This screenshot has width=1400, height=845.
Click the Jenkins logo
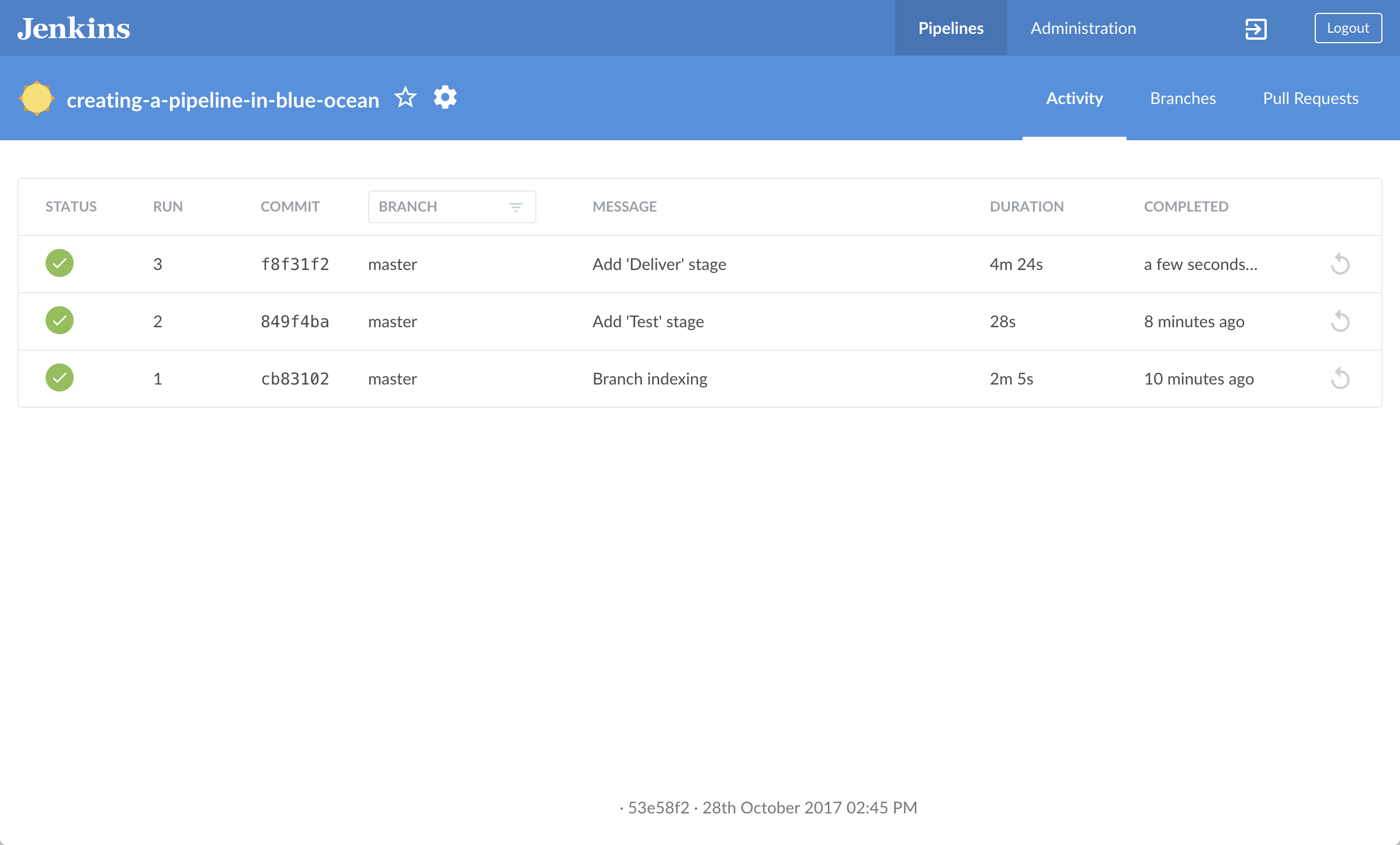[74, 28]
